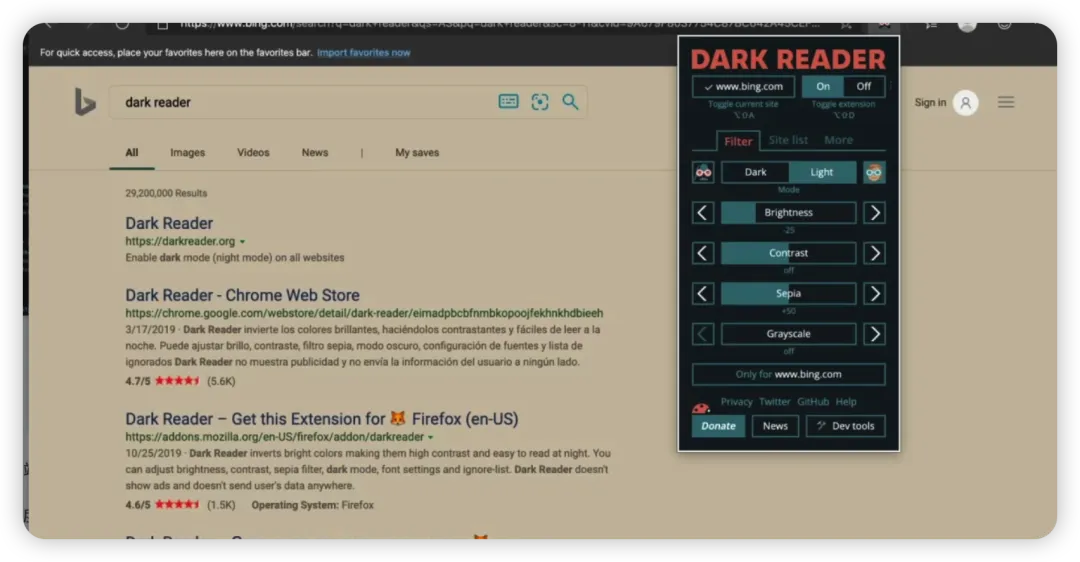
Task: Open the All search results tab
Action: (132, 153)
